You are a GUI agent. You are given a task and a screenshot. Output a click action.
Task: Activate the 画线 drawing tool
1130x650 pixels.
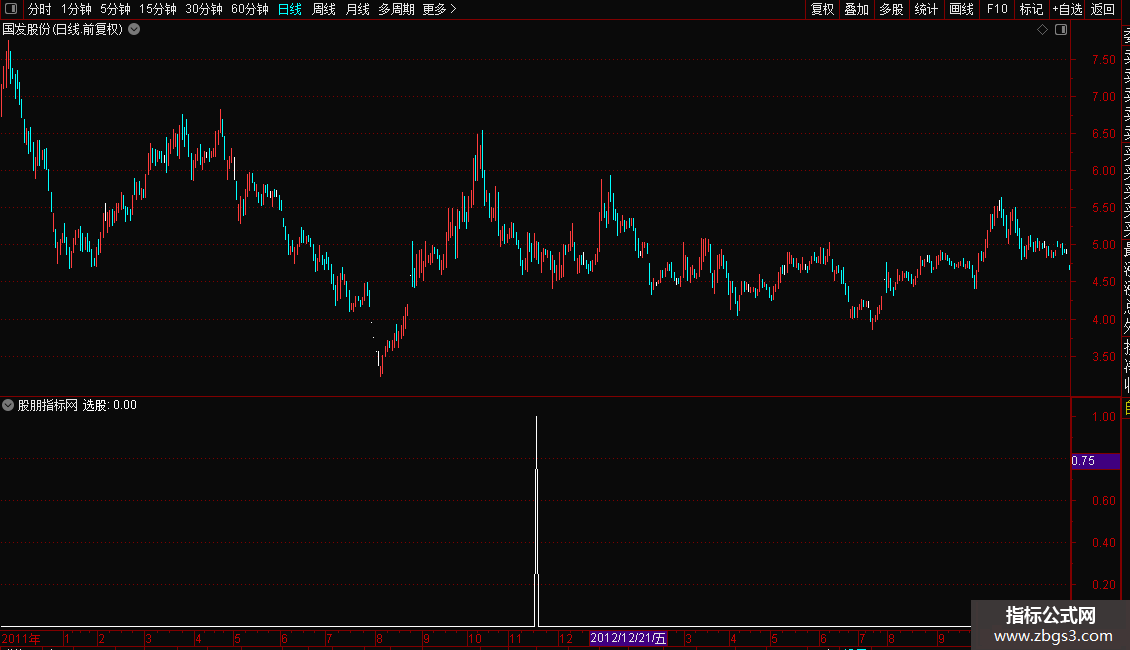(961, 9)
